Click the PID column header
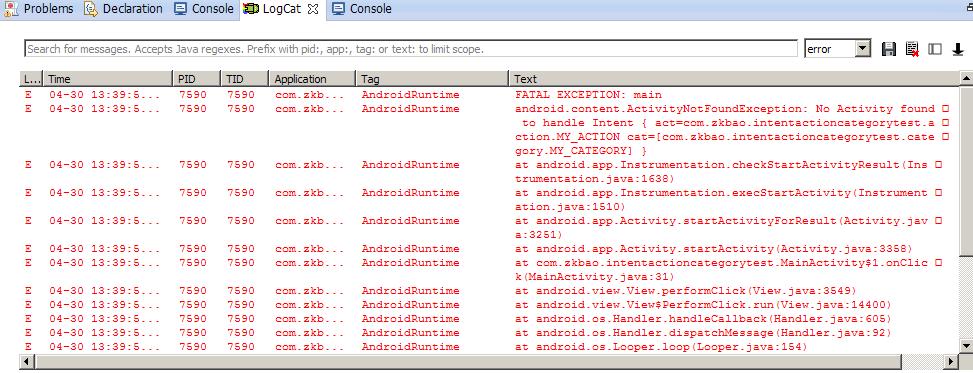 point(196,79)
